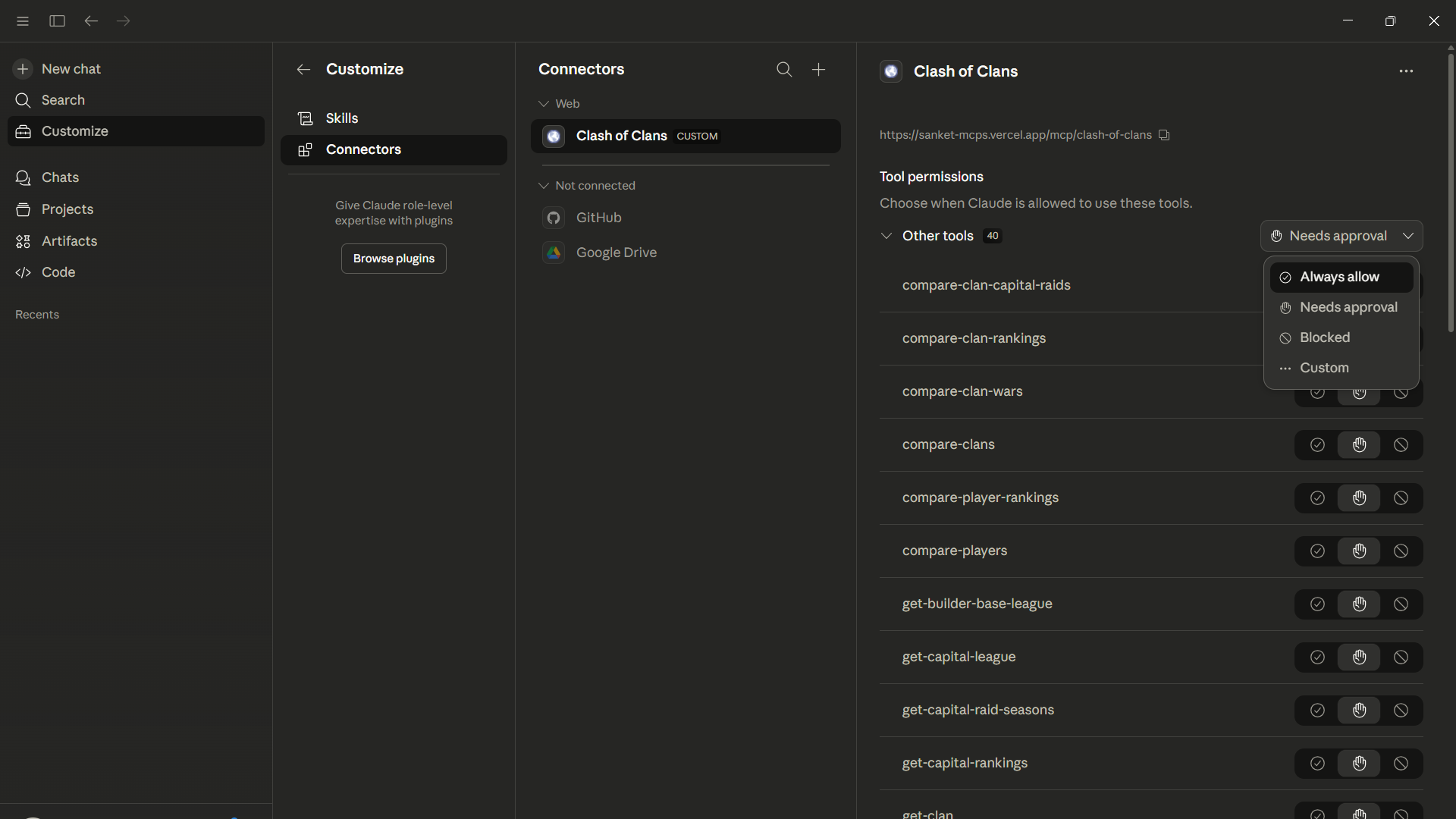
Task: Set compare-clans to always allow
Action: 1317,445
